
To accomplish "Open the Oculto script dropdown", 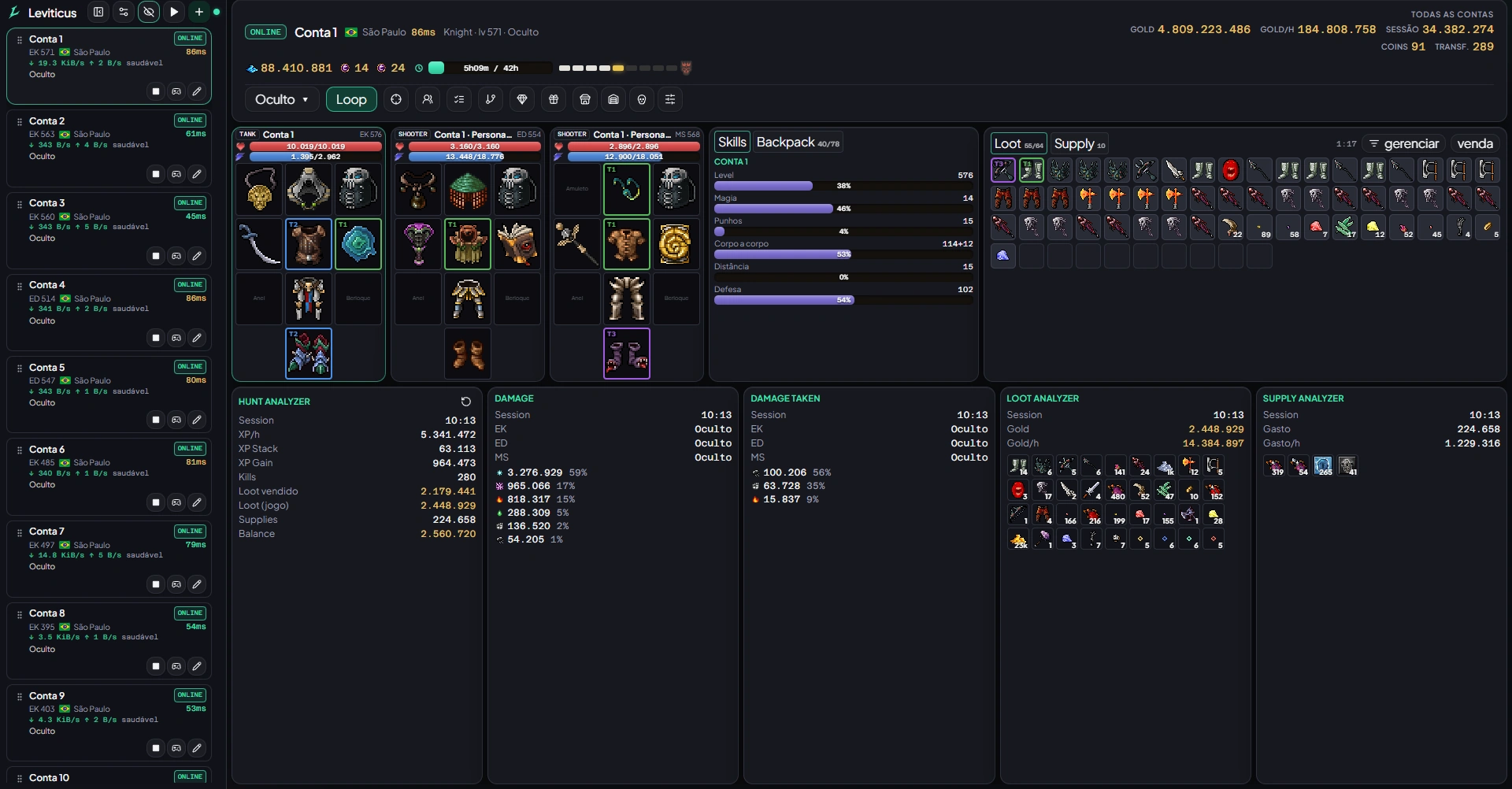I will 282,99.
